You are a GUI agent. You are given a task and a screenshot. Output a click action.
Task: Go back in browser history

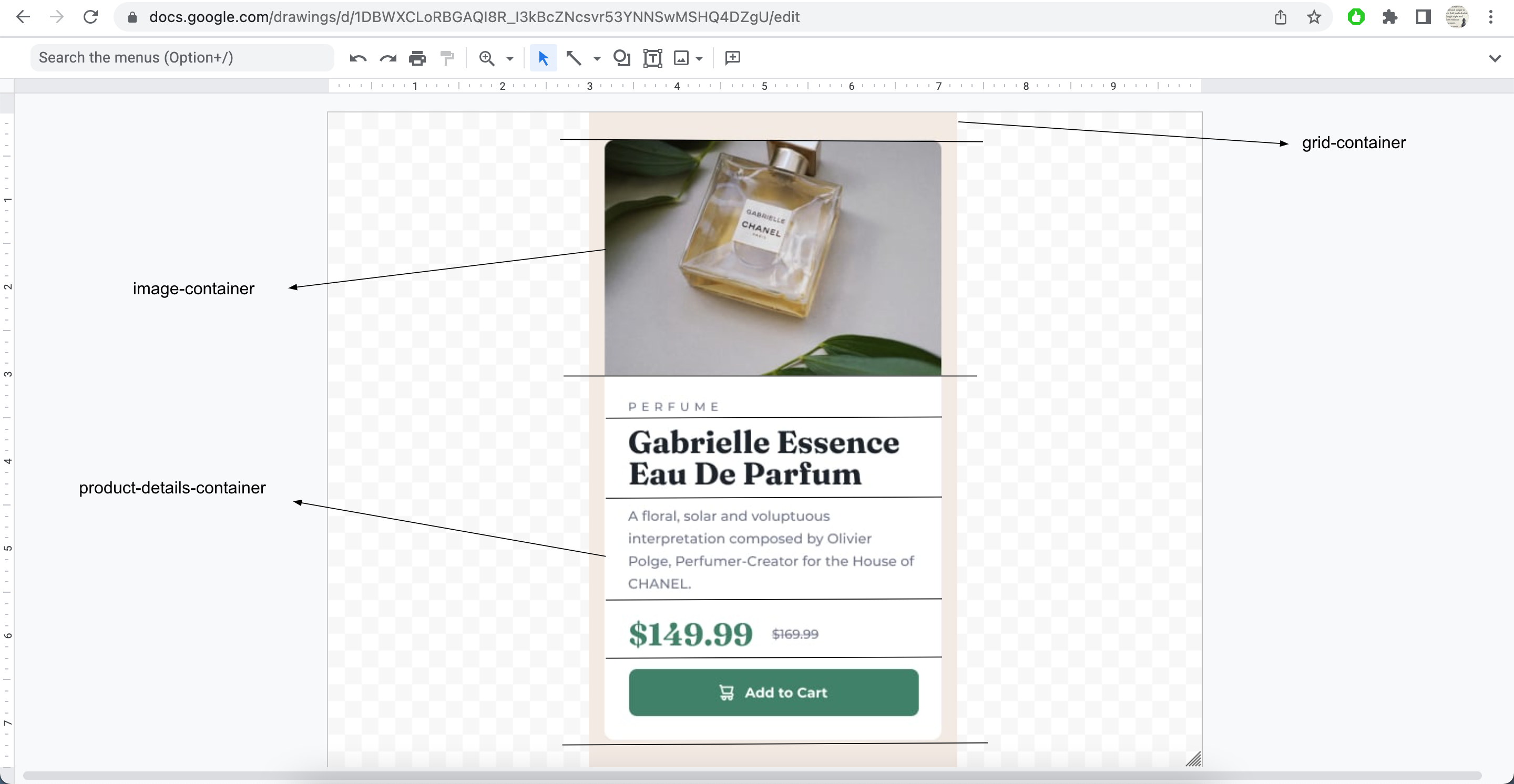[x=23, y=17]
